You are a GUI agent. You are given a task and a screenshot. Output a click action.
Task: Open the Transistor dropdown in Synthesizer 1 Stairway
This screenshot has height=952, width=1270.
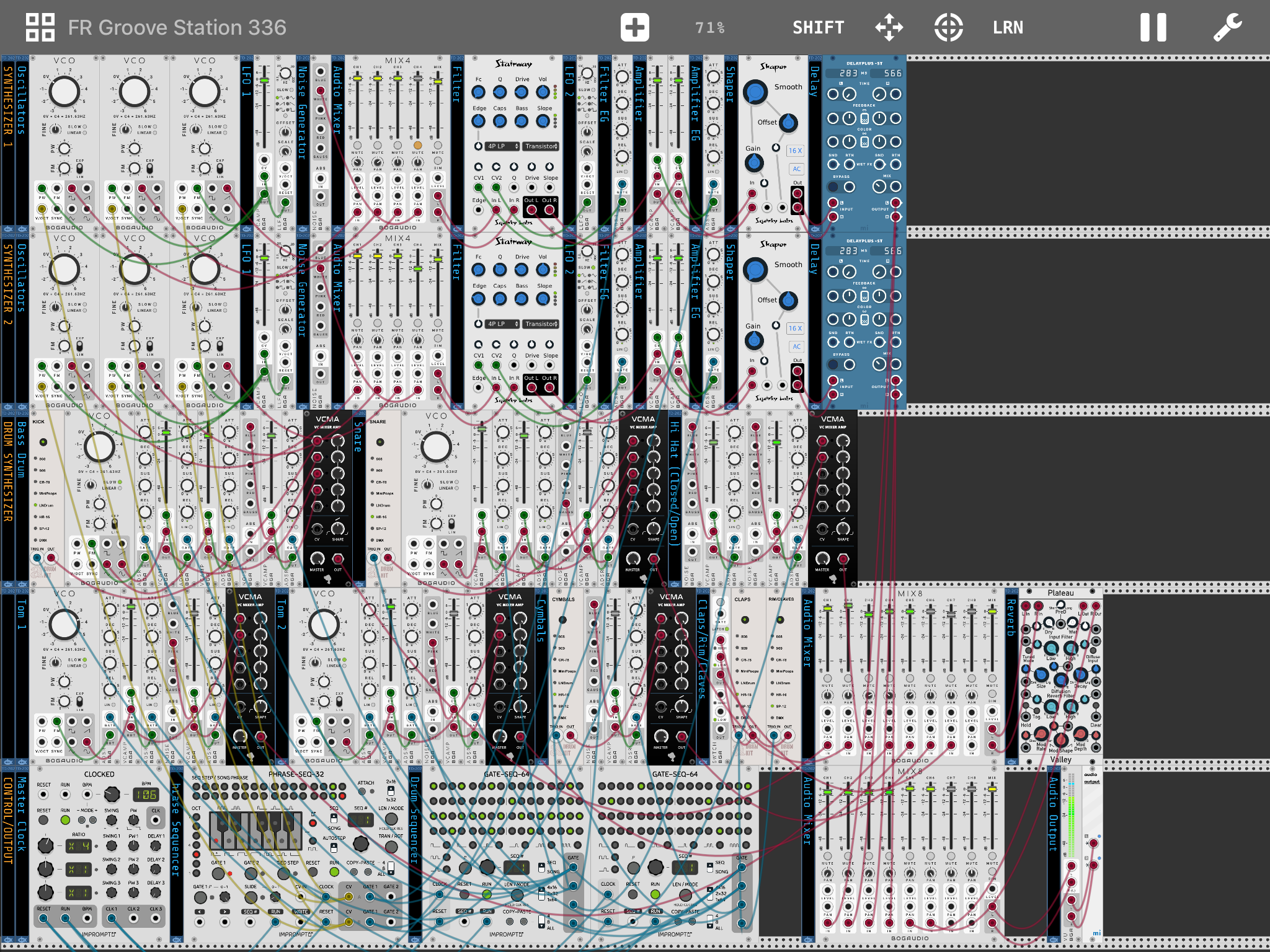point(541,146)
